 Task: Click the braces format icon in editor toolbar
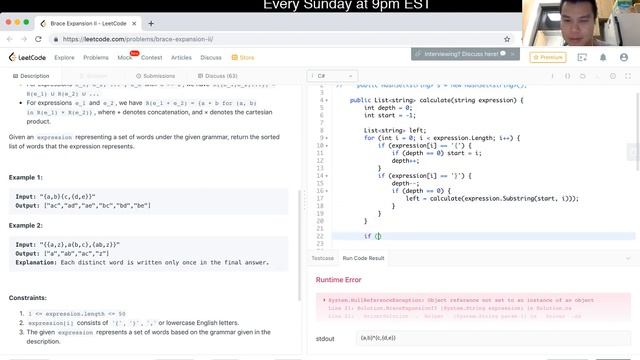point(567,76)
